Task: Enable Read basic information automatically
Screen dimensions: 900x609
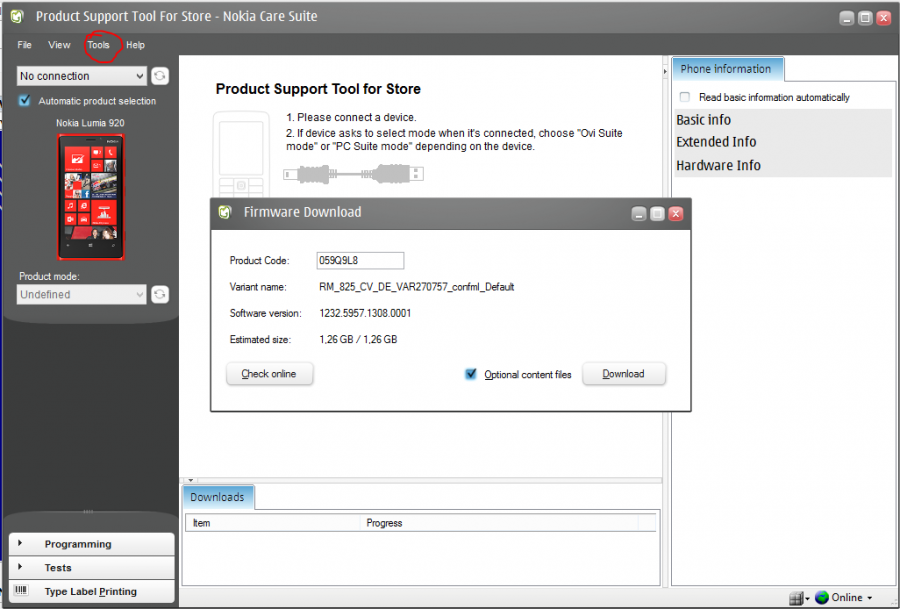Action: (685, 96)
